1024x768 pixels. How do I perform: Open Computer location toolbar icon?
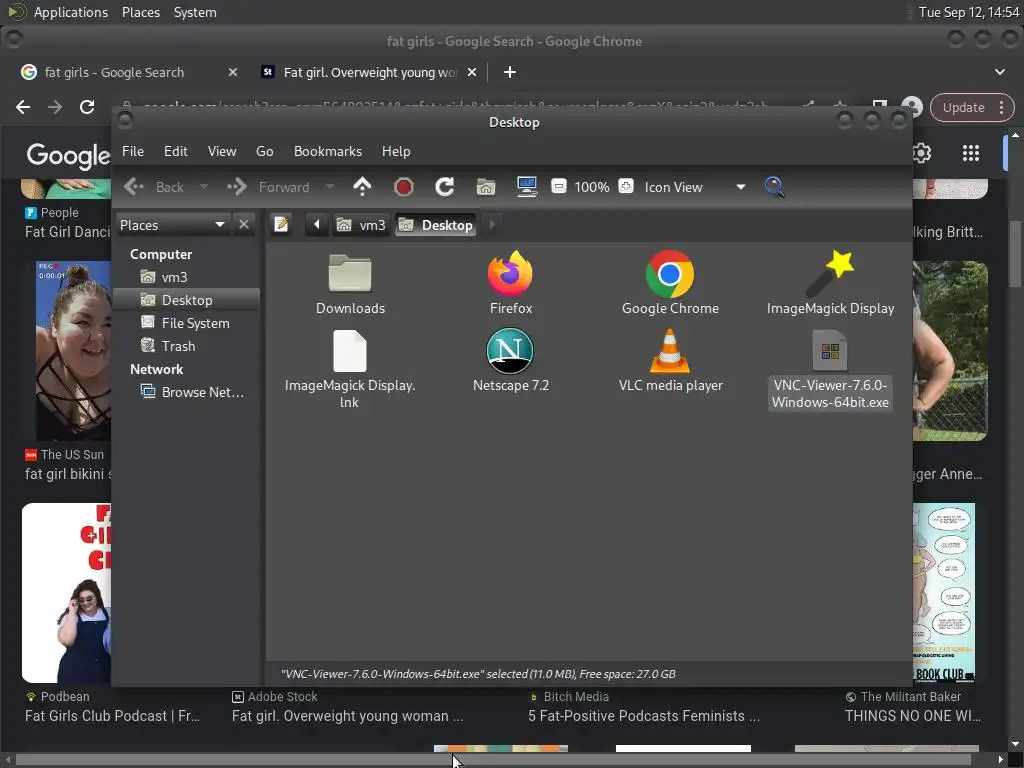point(526,187)
